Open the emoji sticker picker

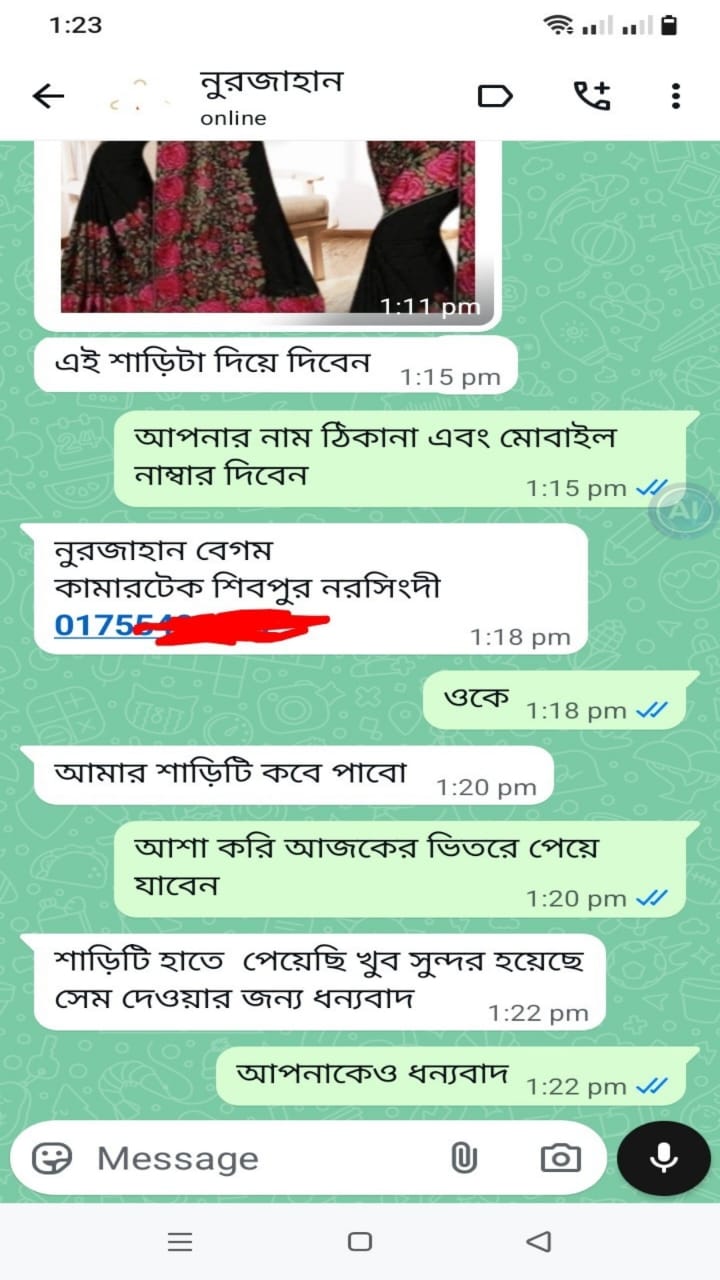(52, 1158)
